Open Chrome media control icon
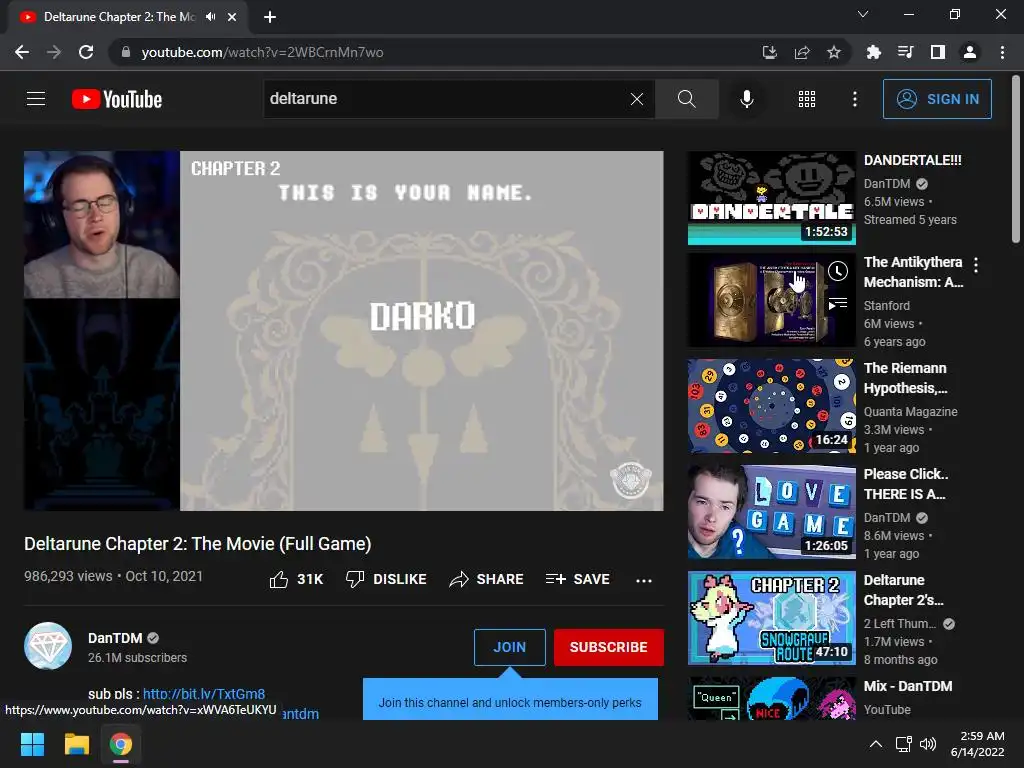Viewport: 1024px width, 768px height. point(905,52)
